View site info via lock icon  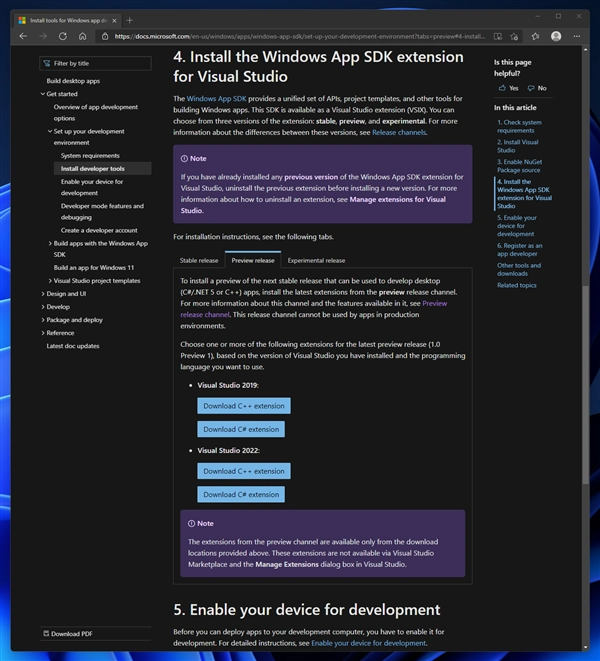tap(105, 37)
